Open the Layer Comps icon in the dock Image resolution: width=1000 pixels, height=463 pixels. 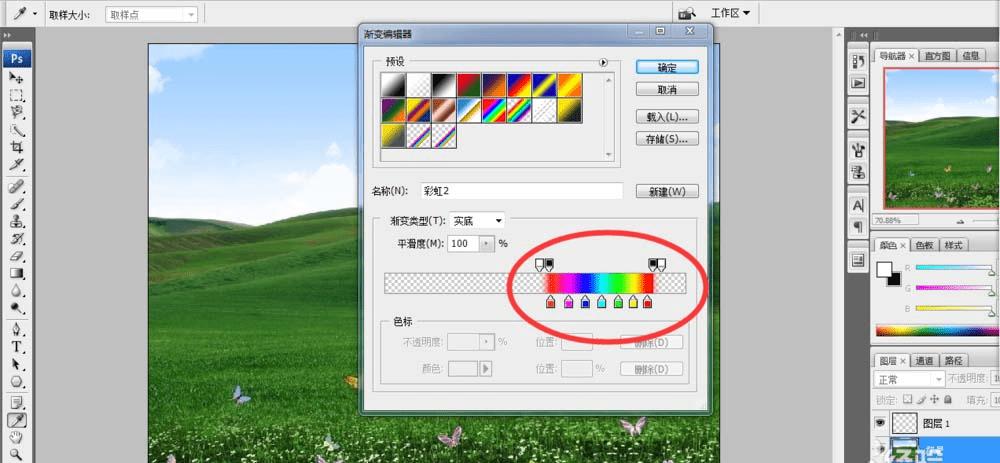coord(858,260)
